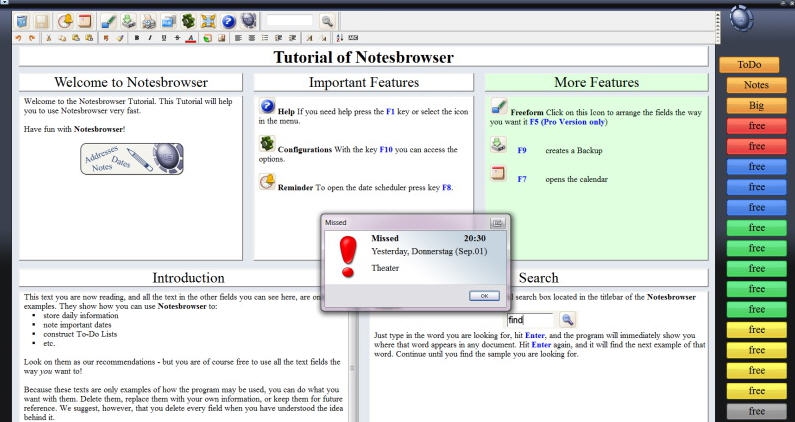Viewport: 795px width, 422px height.
Task: Insert picture using the image icon
Action: [x=222, y=38]
